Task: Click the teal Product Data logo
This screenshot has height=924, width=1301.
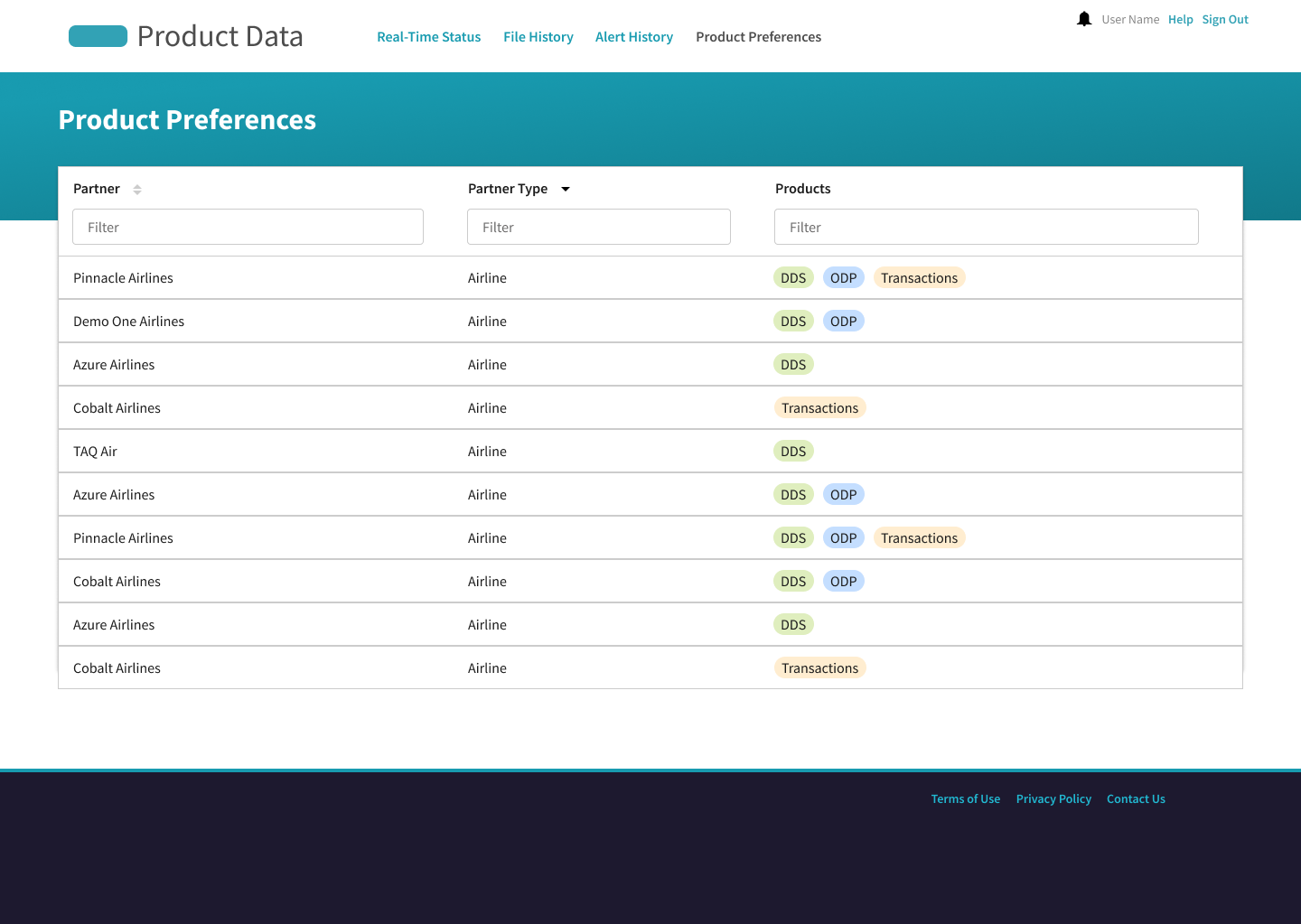Action: [x=98, y=36]
